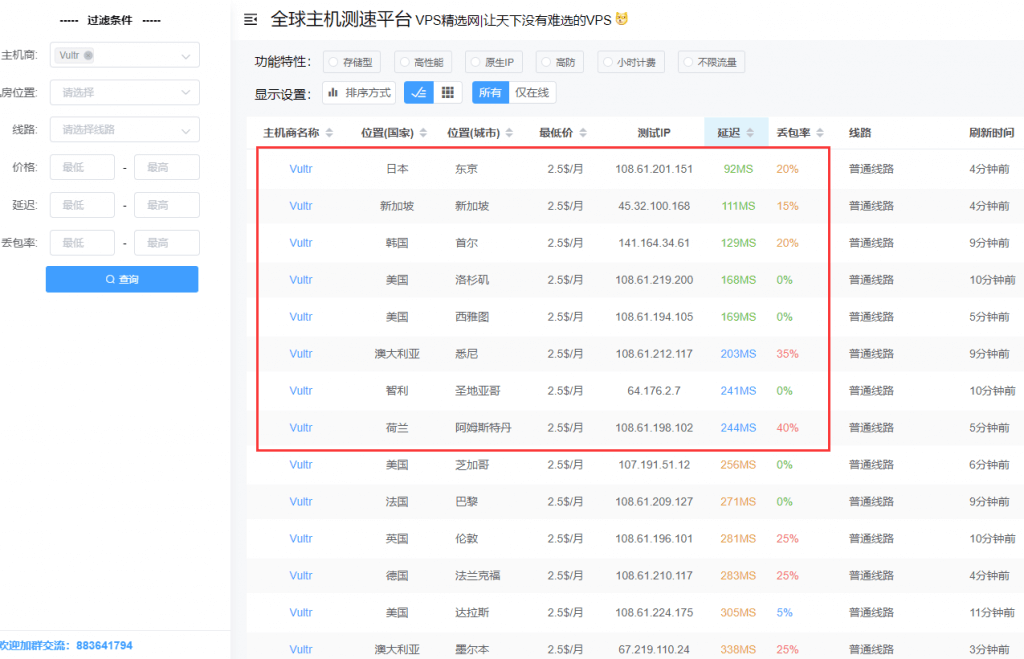The image size is (1024, 659).
Task: Open the 主机商 provider dropdown
Action: [125, 56]
